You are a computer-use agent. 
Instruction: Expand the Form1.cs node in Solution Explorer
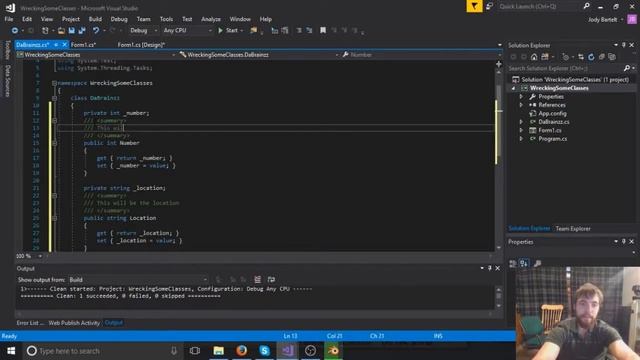click(x=521, y=130)
